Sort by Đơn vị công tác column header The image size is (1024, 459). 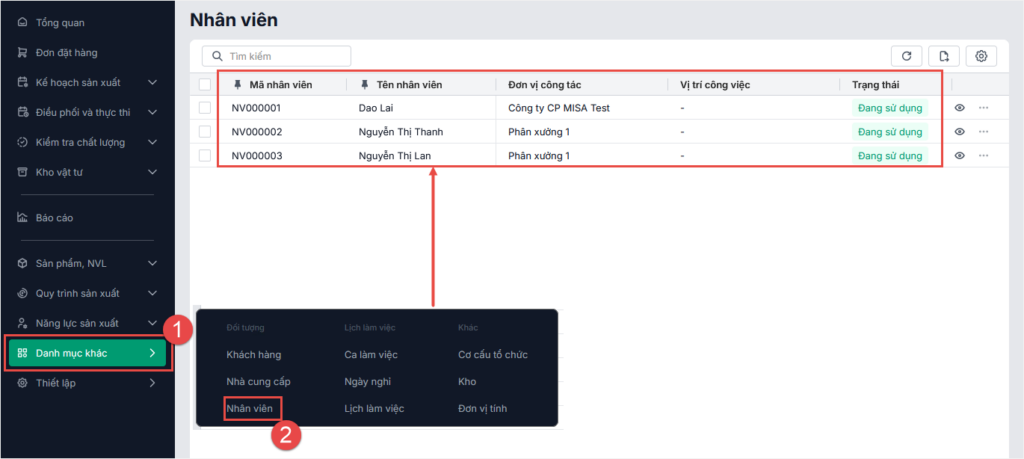click(x=545, y=84)
